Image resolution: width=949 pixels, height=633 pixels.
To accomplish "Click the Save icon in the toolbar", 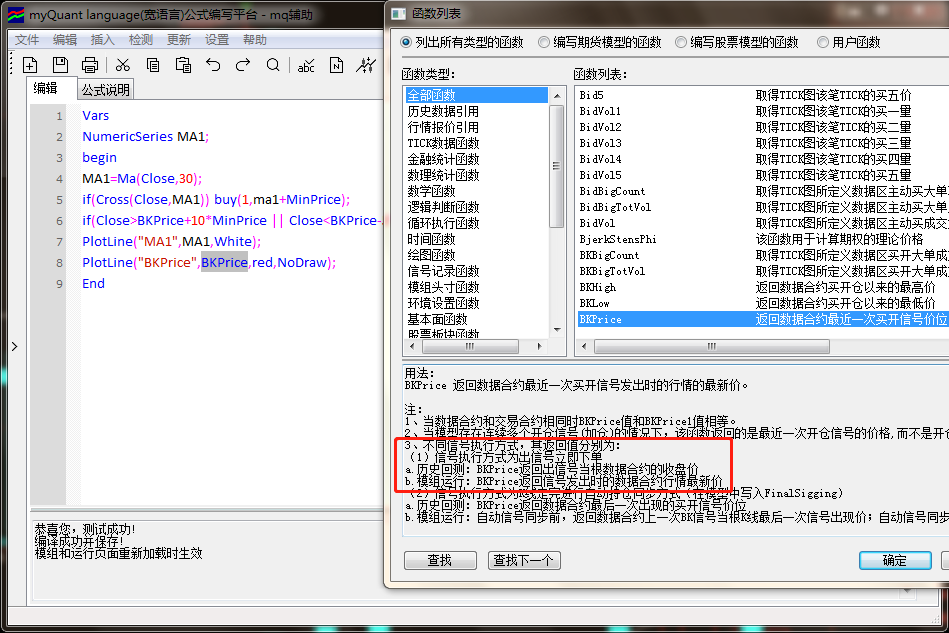I will tap(60, 65).
